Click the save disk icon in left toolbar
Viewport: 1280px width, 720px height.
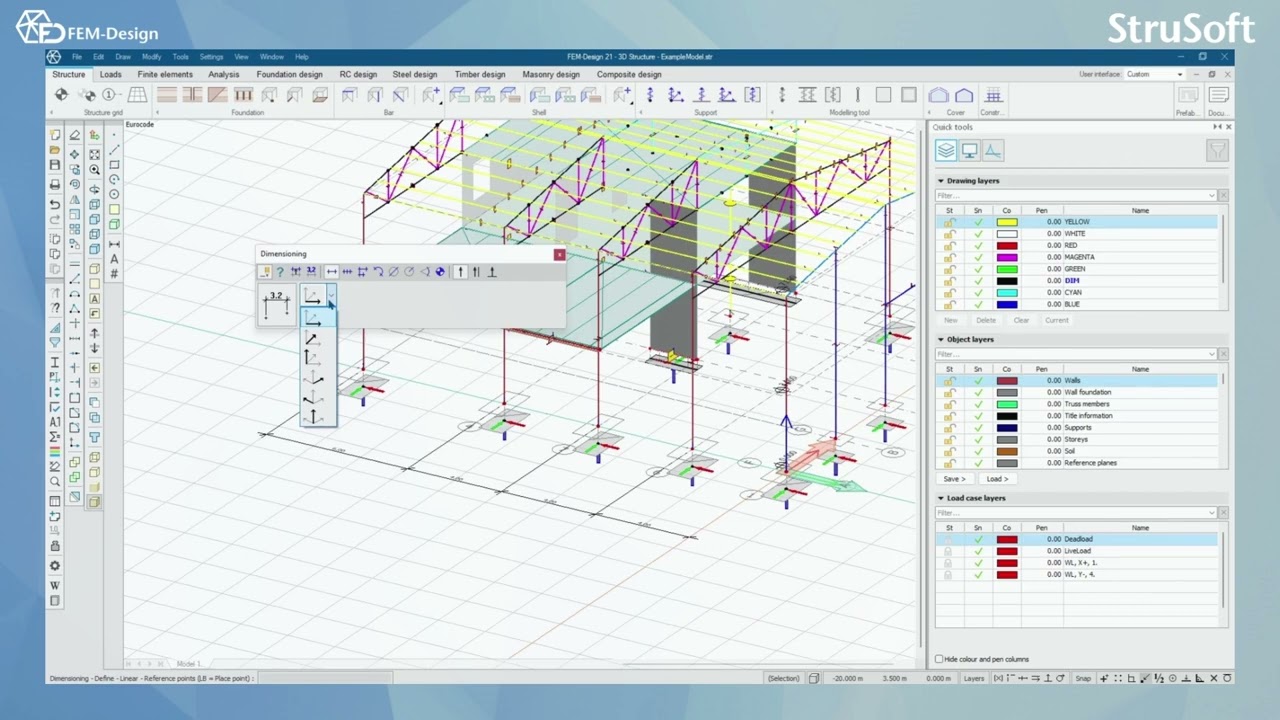point(55,165)
